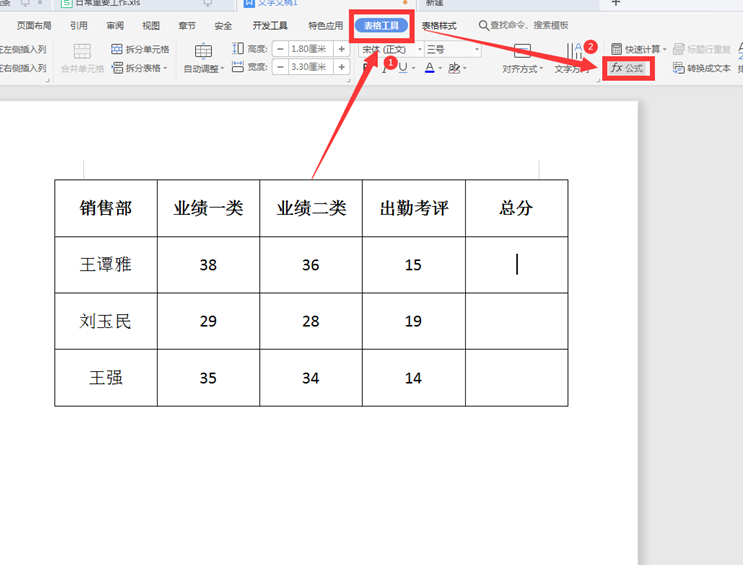Viewport: 743px width, 565px height.
Task: Open the 视图 ribbon tab
Action: click(151, 26)
